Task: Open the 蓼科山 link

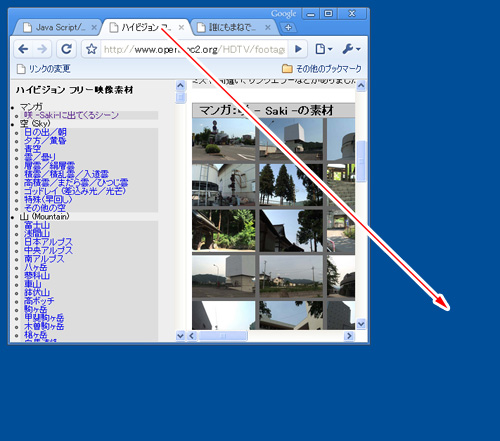Action: pos(37,276)
